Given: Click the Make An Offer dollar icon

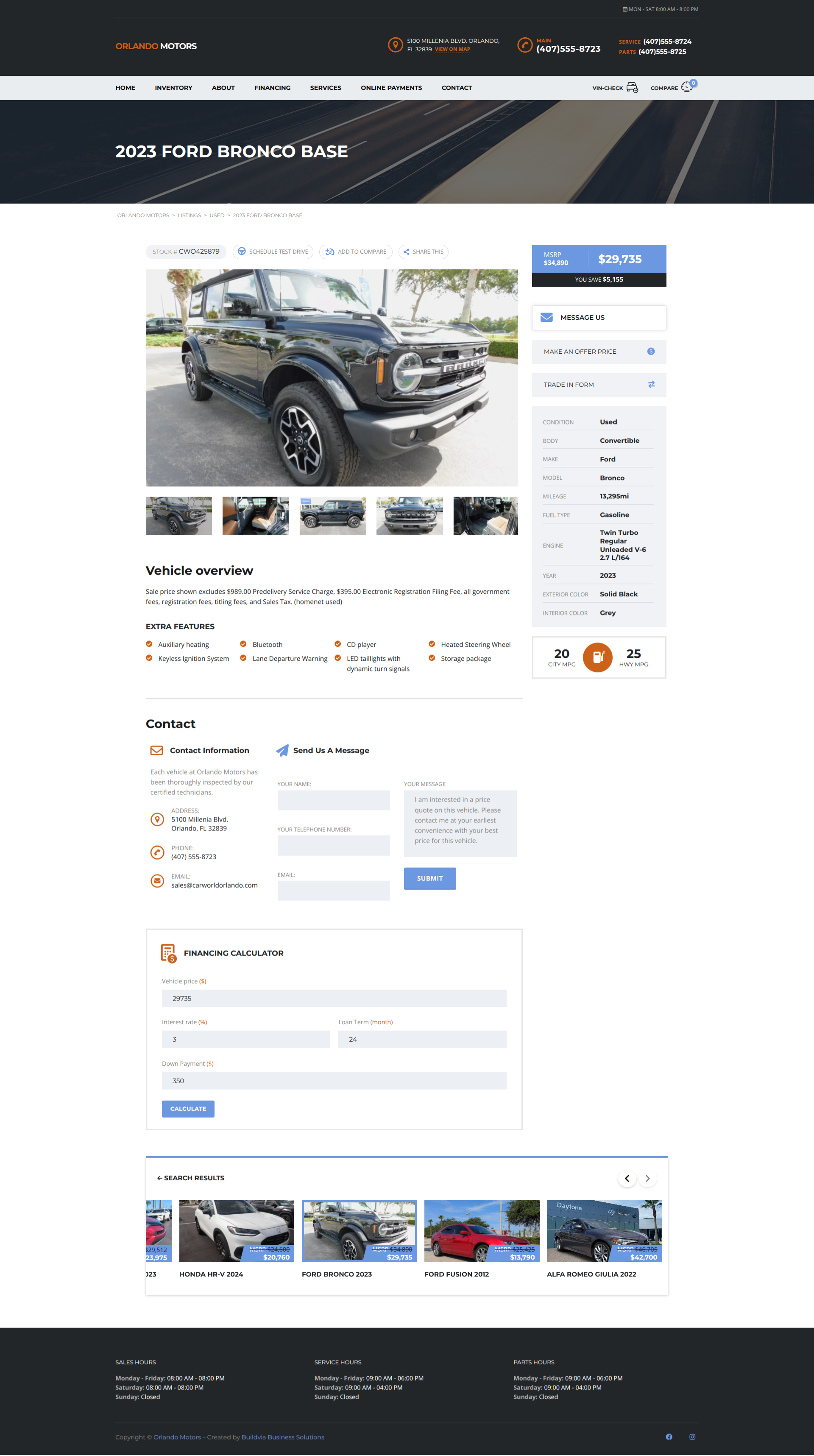Looking at the screenshot, I should (651, 352).
